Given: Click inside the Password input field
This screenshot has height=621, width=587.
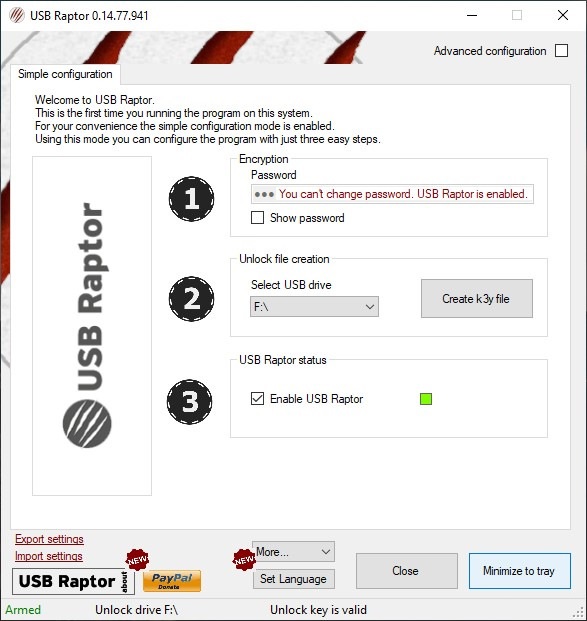Looking at the screenshot, I should pyautogui.click(x=392, y=194).
